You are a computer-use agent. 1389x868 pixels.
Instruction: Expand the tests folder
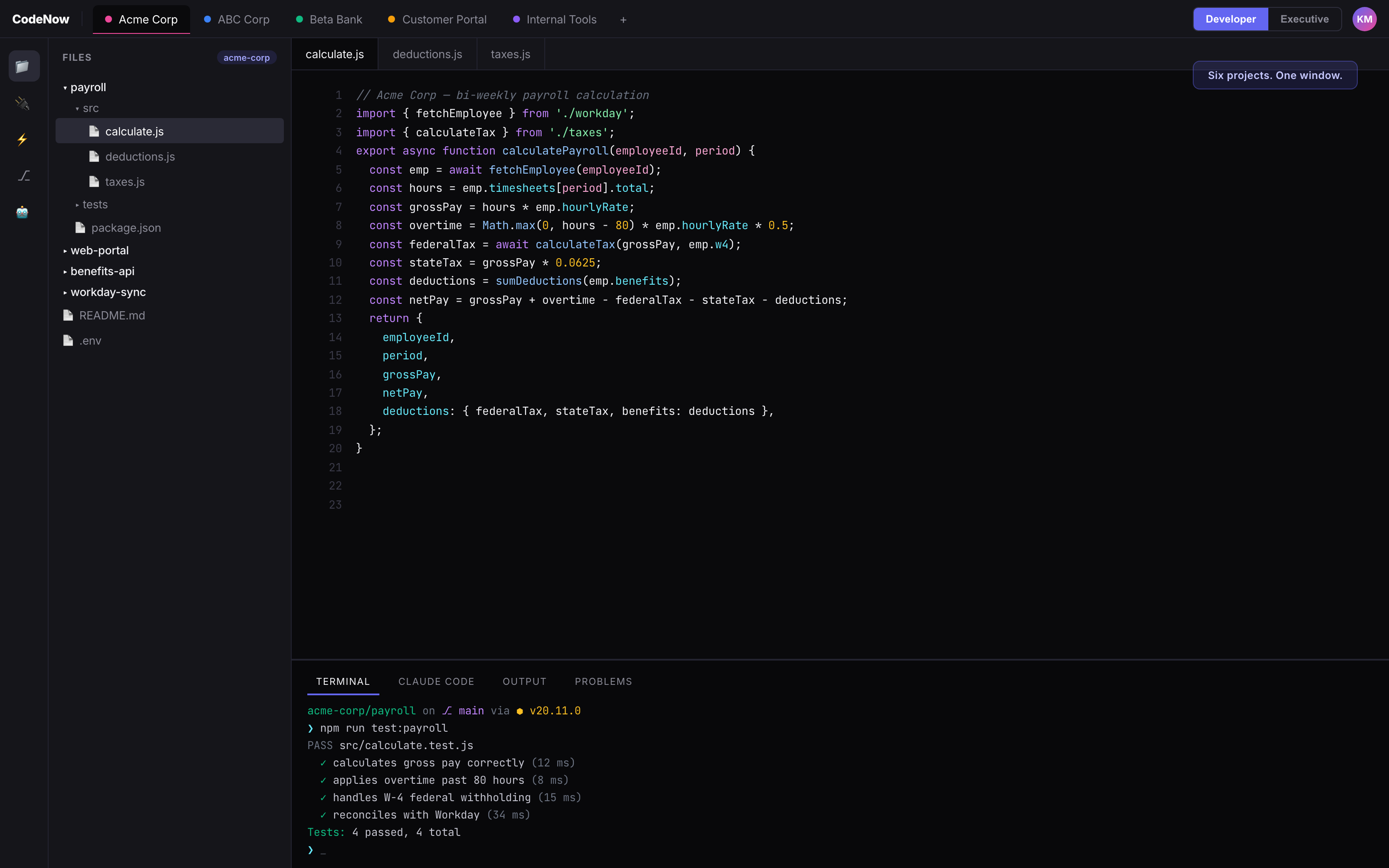coord(92,204)
